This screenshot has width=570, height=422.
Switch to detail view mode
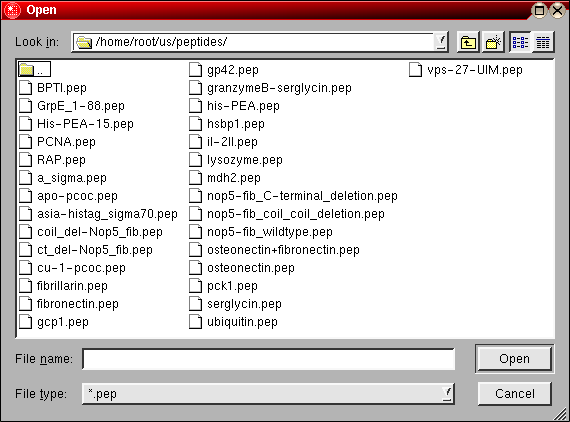tap(543, 42)
